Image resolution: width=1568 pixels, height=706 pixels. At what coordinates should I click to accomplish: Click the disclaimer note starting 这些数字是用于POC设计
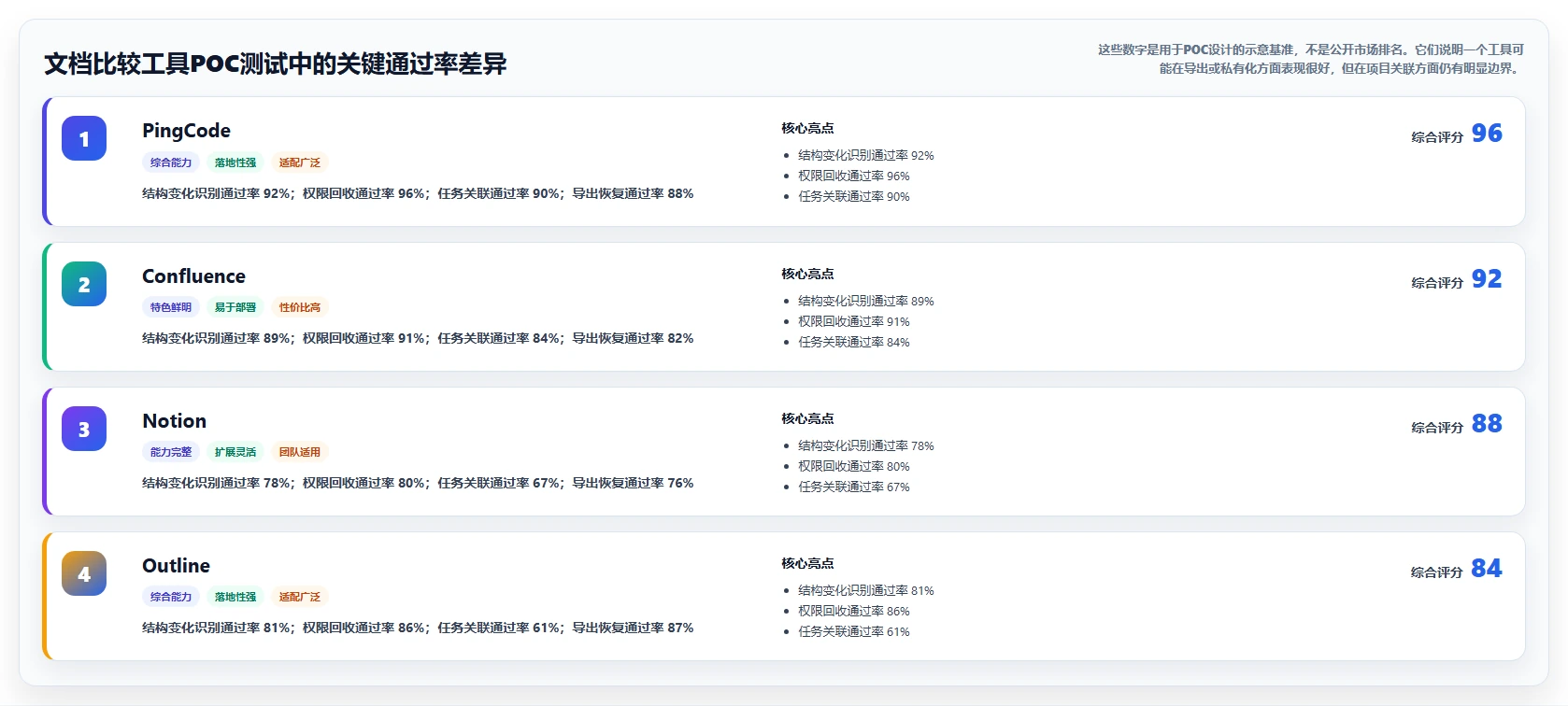click(1311, 59)
